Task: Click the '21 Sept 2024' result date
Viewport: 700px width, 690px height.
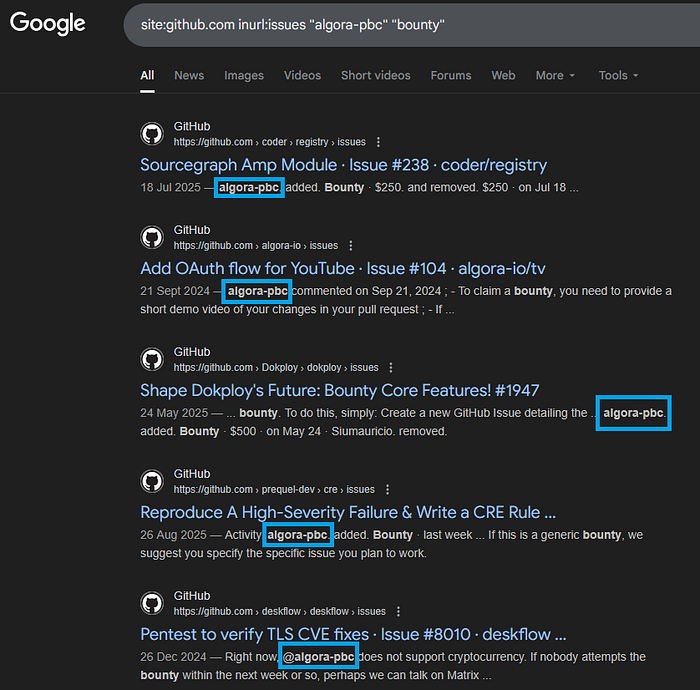Action: tap(175, 291)
